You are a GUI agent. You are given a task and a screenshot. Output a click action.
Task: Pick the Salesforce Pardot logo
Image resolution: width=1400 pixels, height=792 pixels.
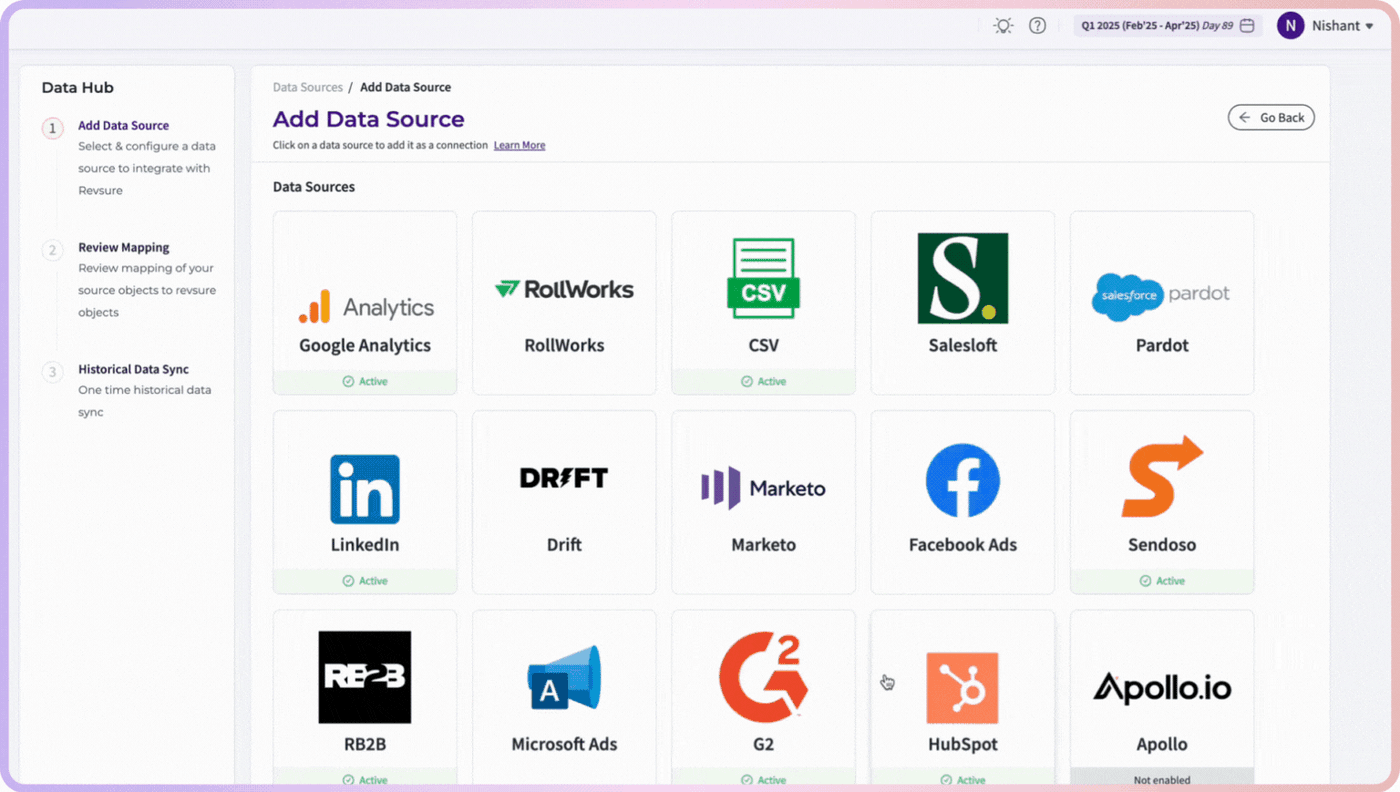1161,296
